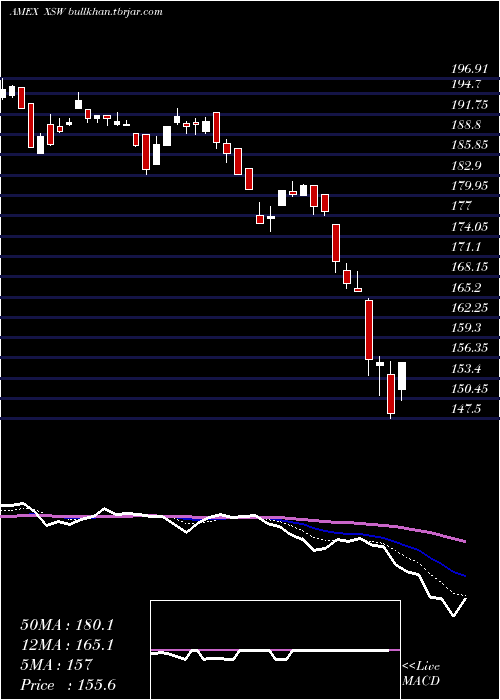The image size is (500, 700).
Task: Click the 50MA : 180.1 readout
Action: (67, 625)
